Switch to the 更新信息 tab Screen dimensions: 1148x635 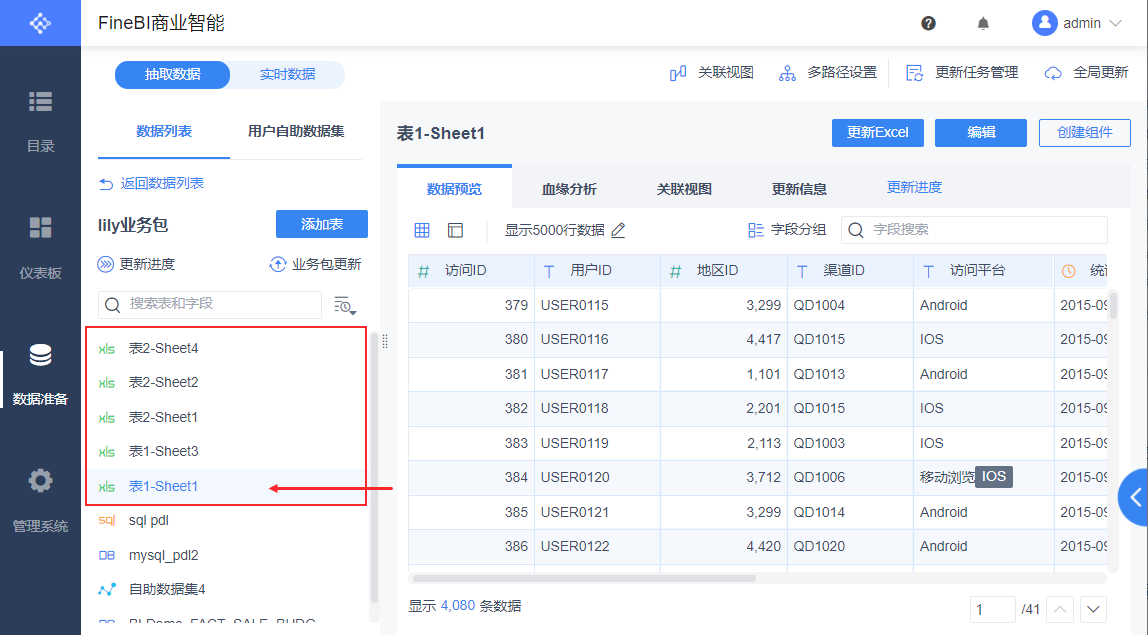coord(799,189)
